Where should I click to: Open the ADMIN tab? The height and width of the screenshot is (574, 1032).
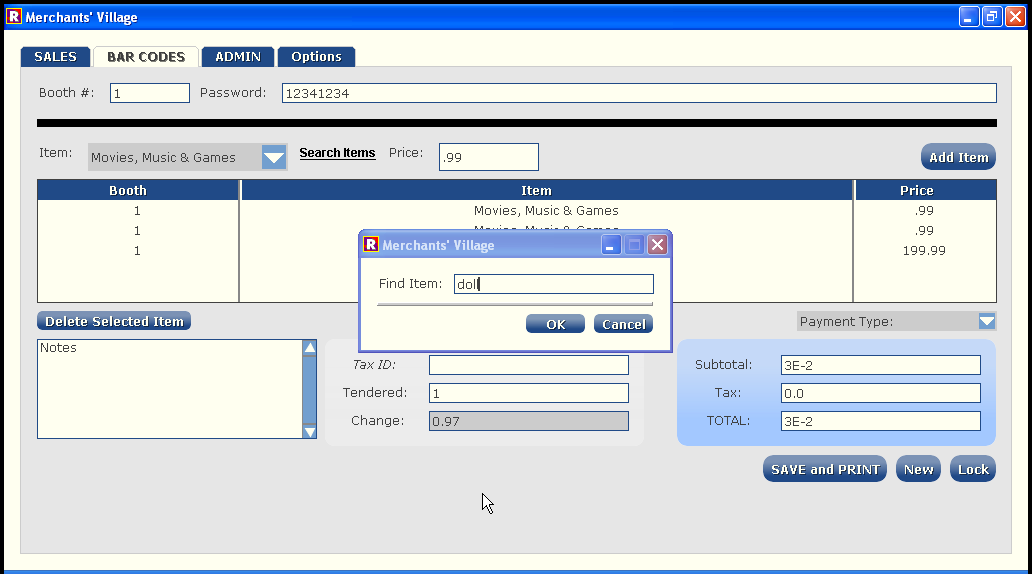238,57
